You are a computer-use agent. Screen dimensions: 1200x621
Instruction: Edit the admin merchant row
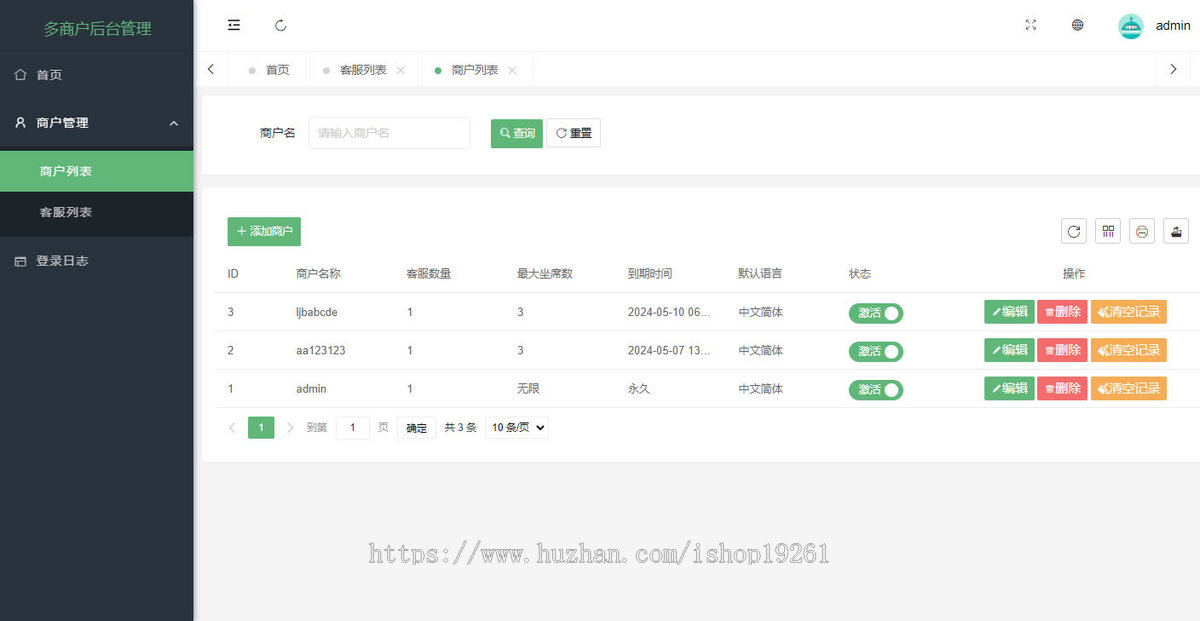1009,388
